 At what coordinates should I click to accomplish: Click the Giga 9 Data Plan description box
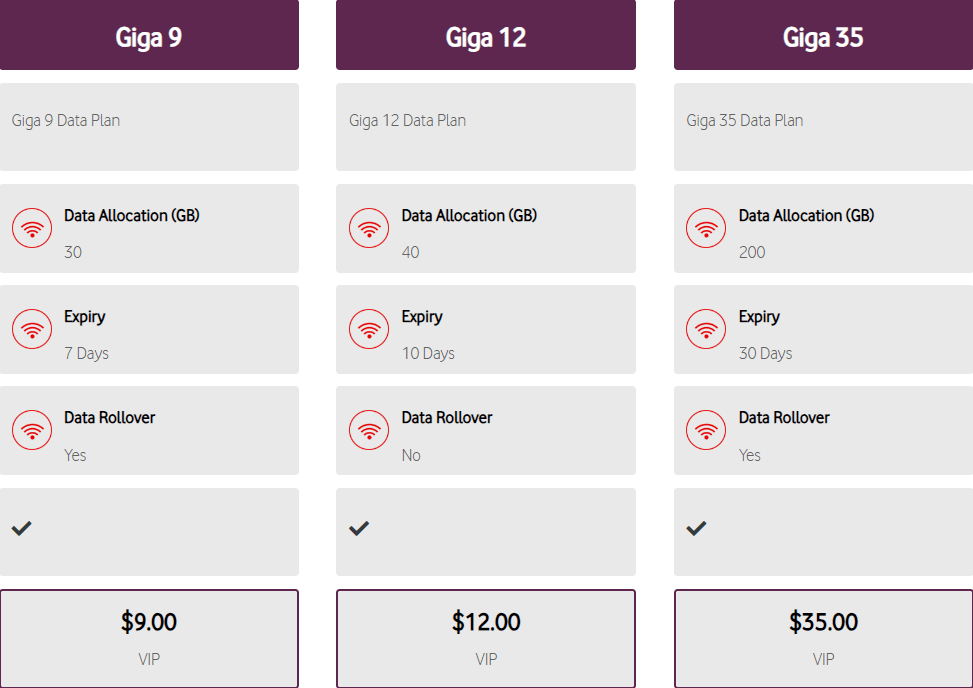click(149, 127)
